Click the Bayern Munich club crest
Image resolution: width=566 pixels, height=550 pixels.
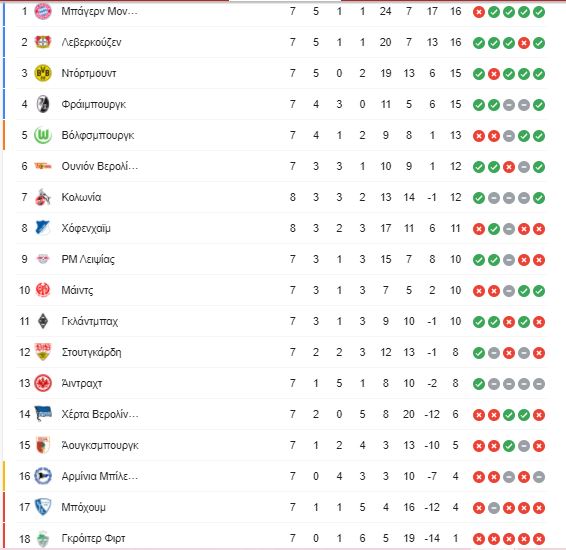coord(43,12)
